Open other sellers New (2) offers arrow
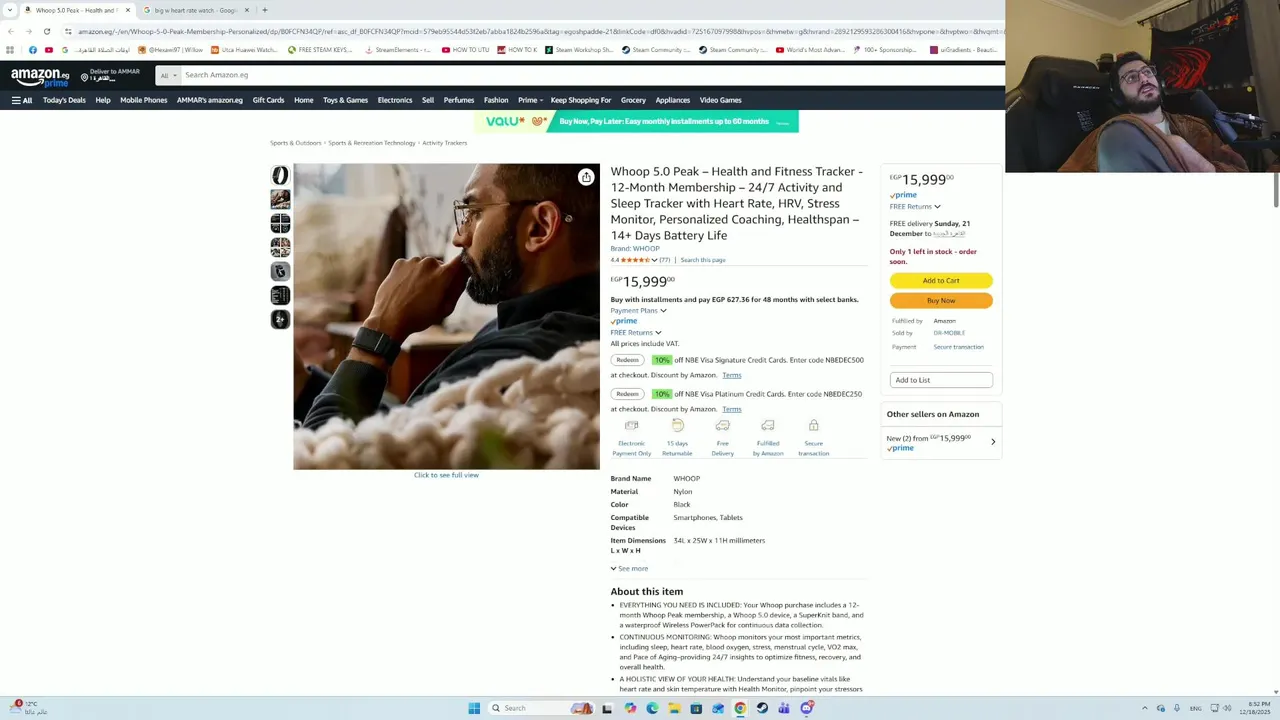The height and width of the screenshot is (720, 1280). (x=993, y=441)
